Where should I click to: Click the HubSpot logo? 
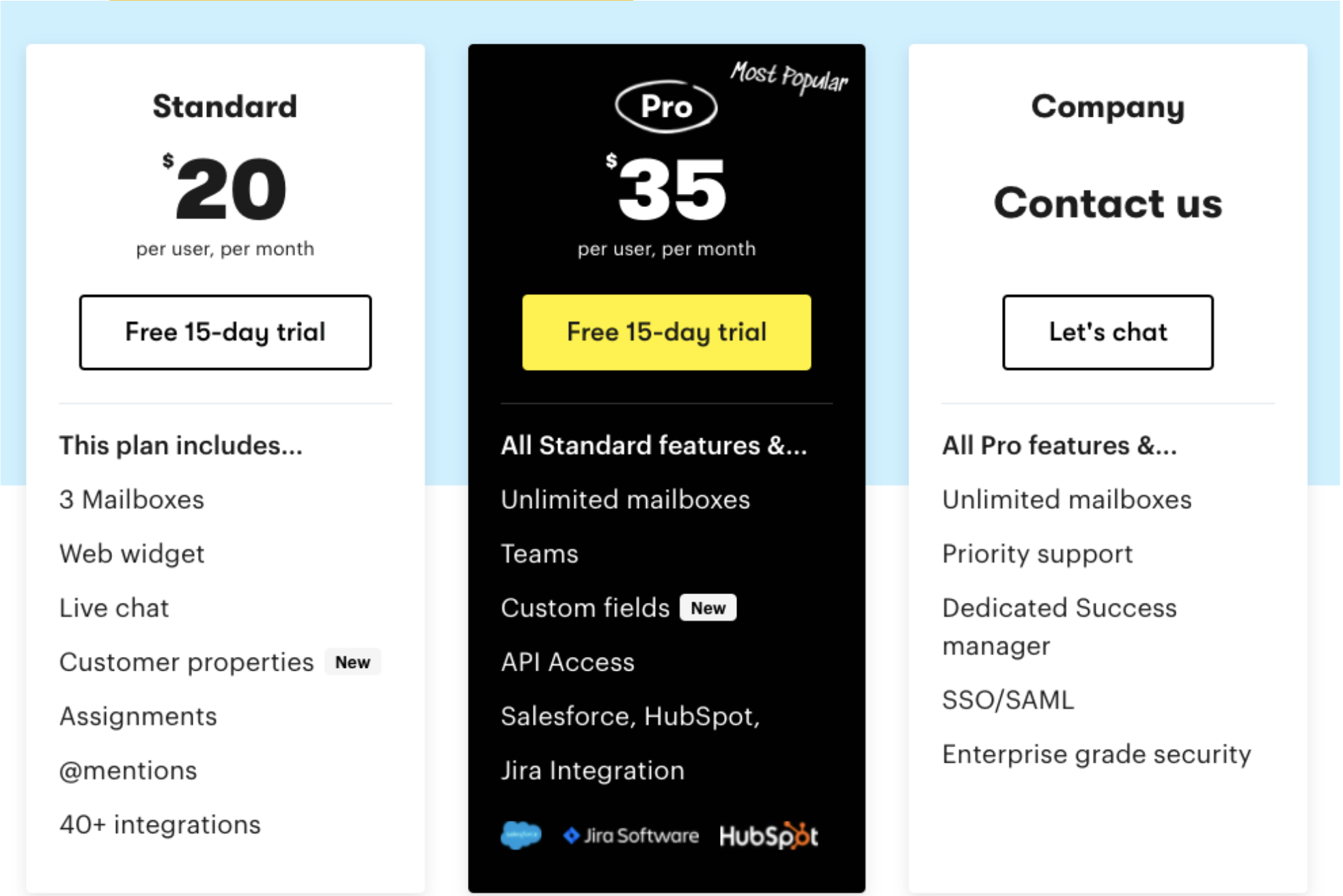click(x=769, y=835)
